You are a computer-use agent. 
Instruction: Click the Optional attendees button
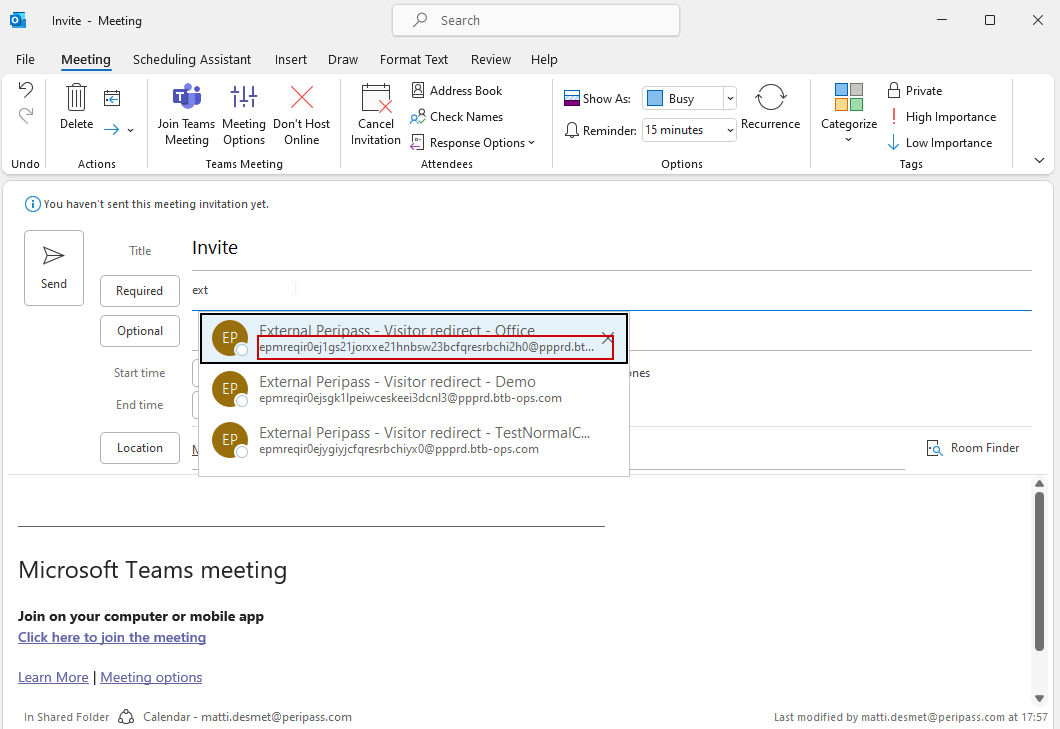[x=140, y=331]
